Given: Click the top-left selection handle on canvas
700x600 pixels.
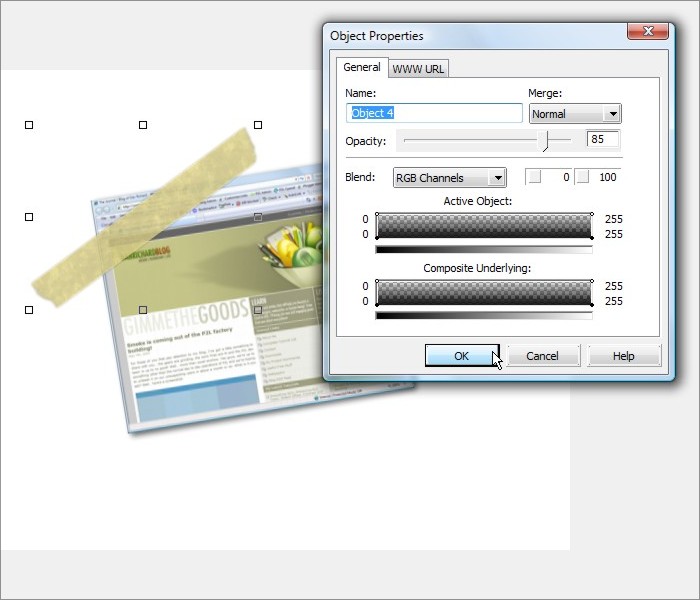Looking at the screenshot, I should tap(29, 125).
